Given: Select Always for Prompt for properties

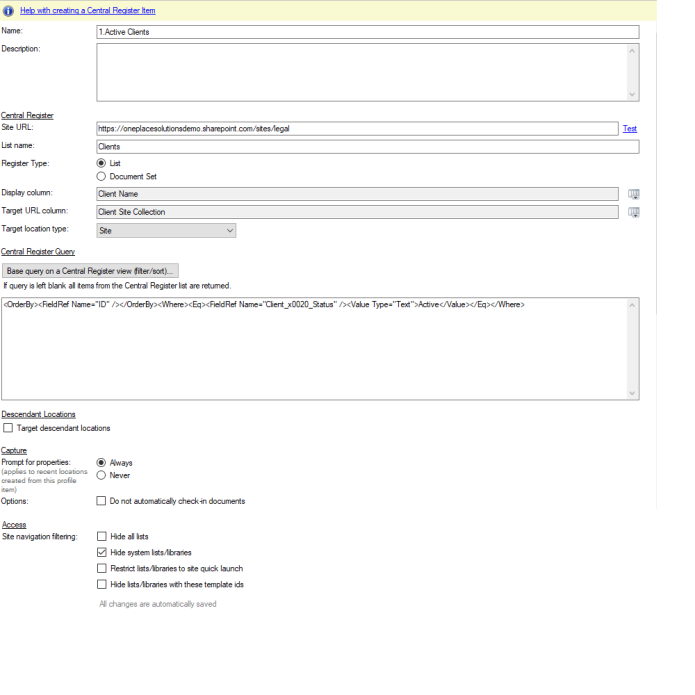Looking at the screenshot, I should pos(101,463).
